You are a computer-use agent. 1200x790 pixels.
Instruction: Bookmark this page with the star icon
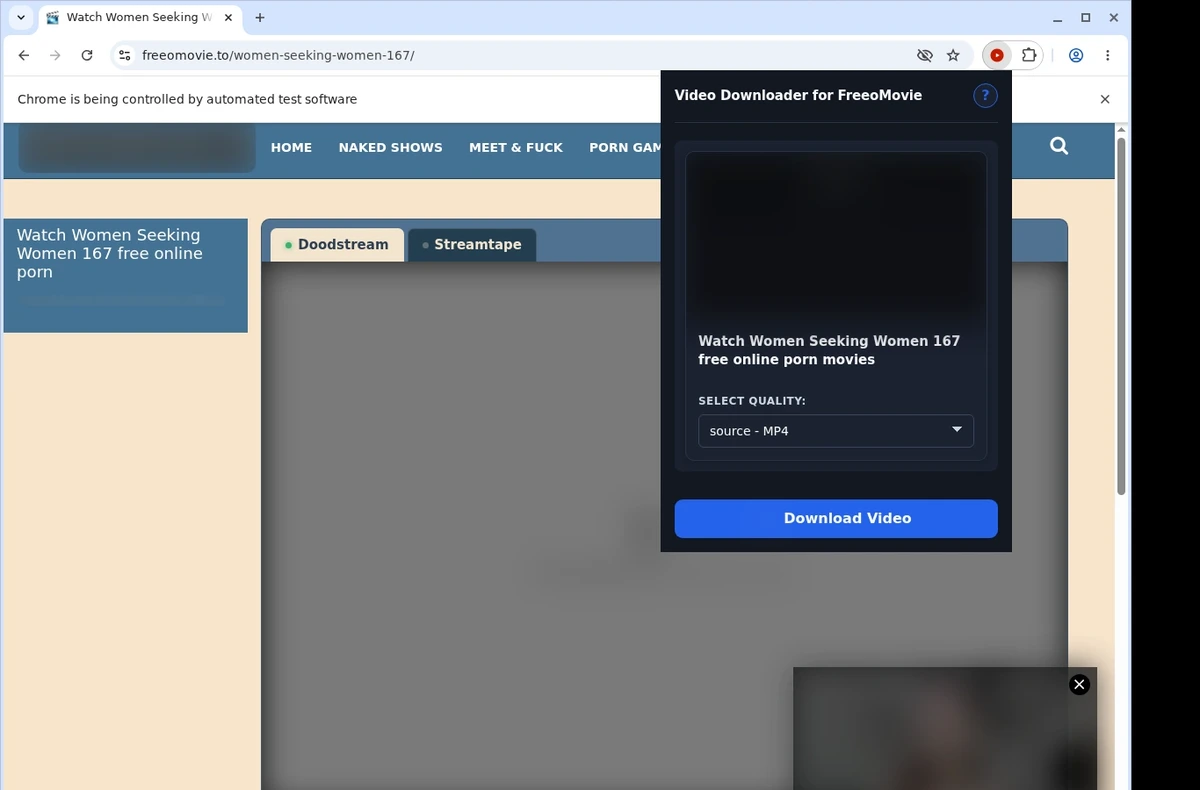953,56
